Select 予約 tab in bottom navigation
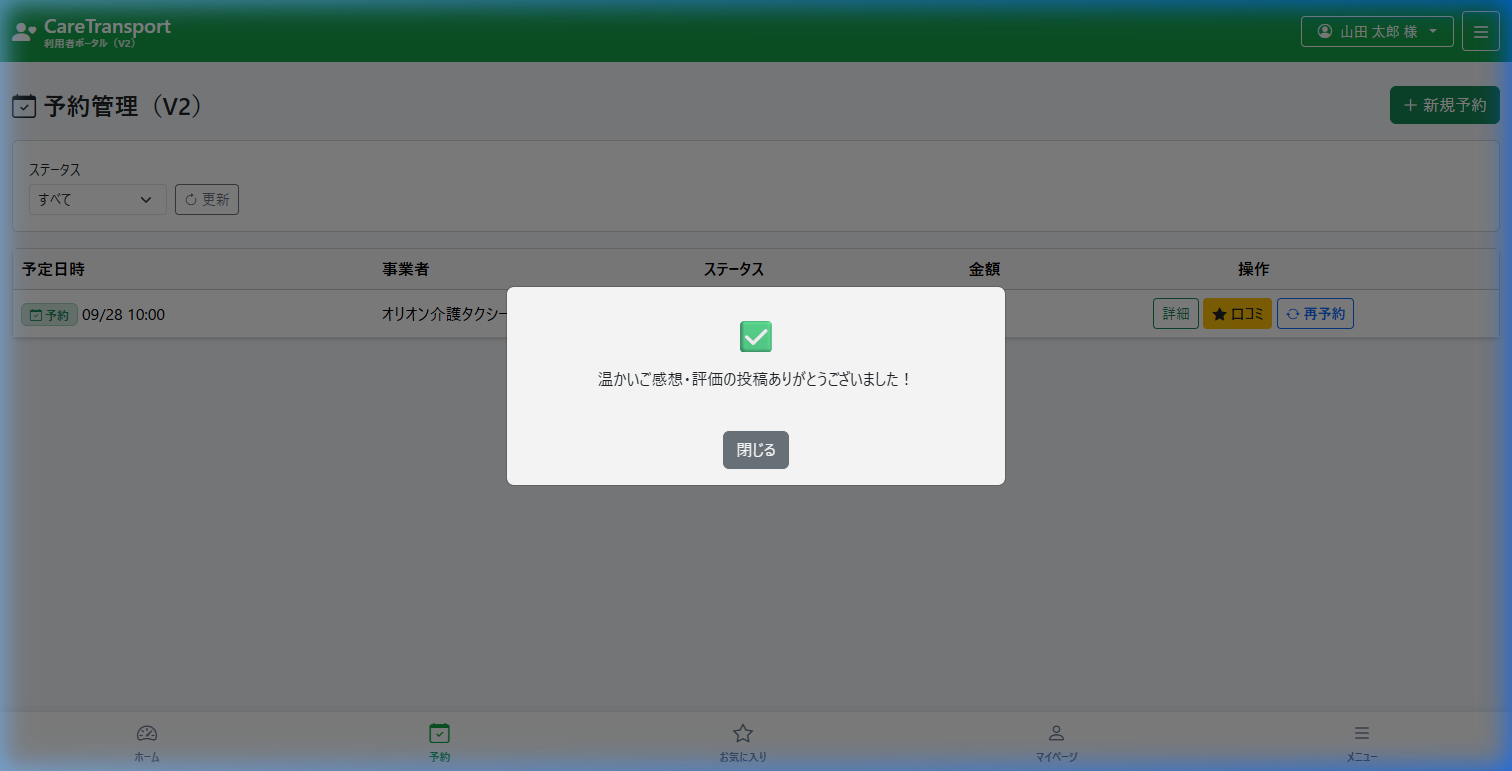This screenshot has width=1512, height=771. (x=439, y=743)
